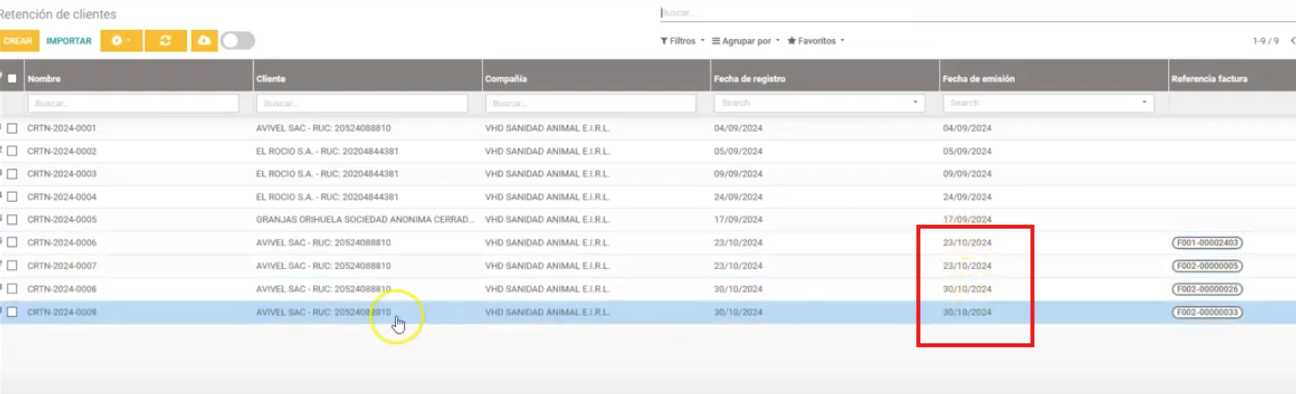Screen dimensions: 1296x394
Task: Open record CRTN-2024-0004
Action: coord(62,197)
